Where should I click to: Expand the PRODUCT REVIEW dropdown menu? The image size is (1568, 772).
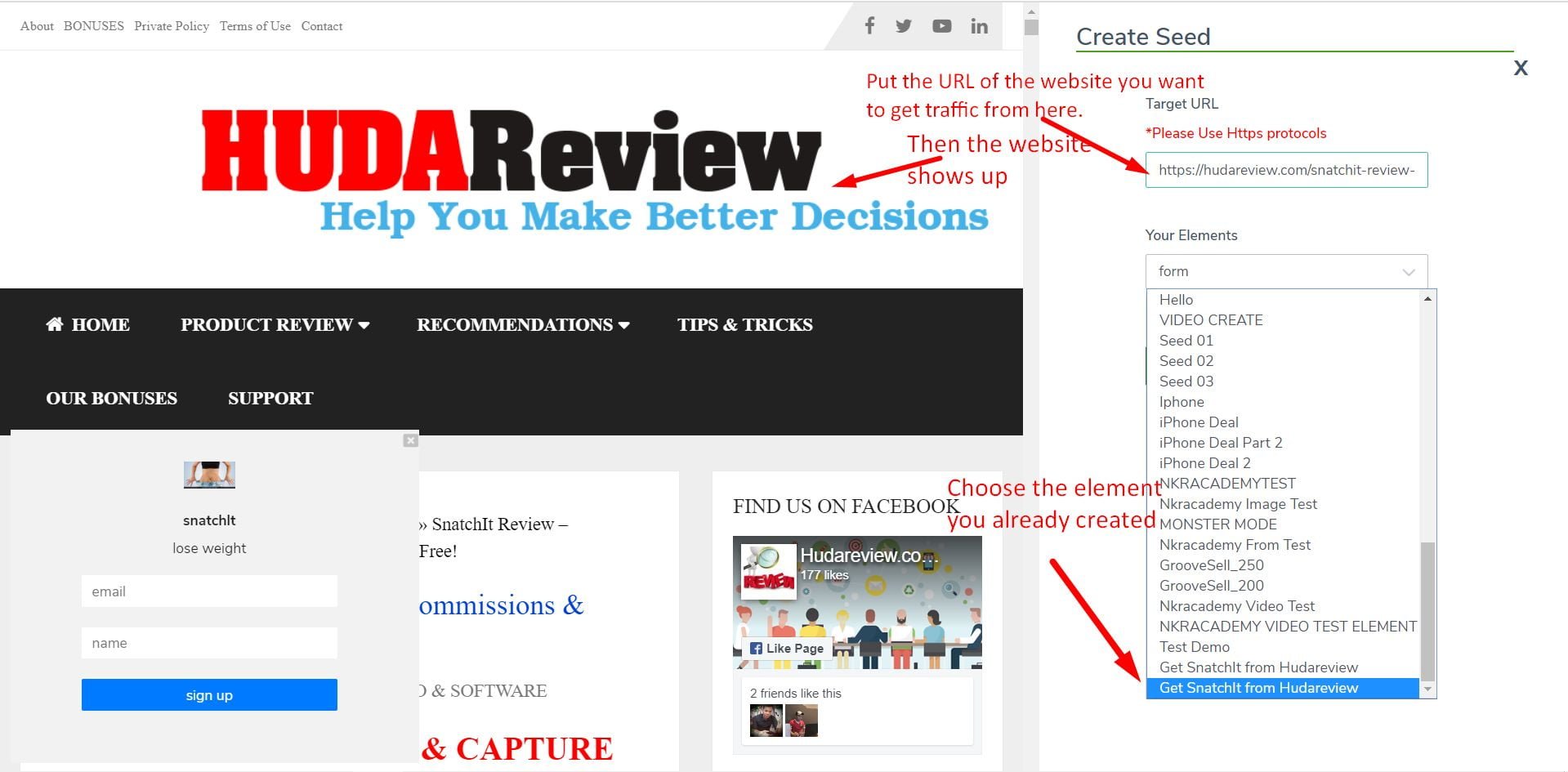(275, 324)
